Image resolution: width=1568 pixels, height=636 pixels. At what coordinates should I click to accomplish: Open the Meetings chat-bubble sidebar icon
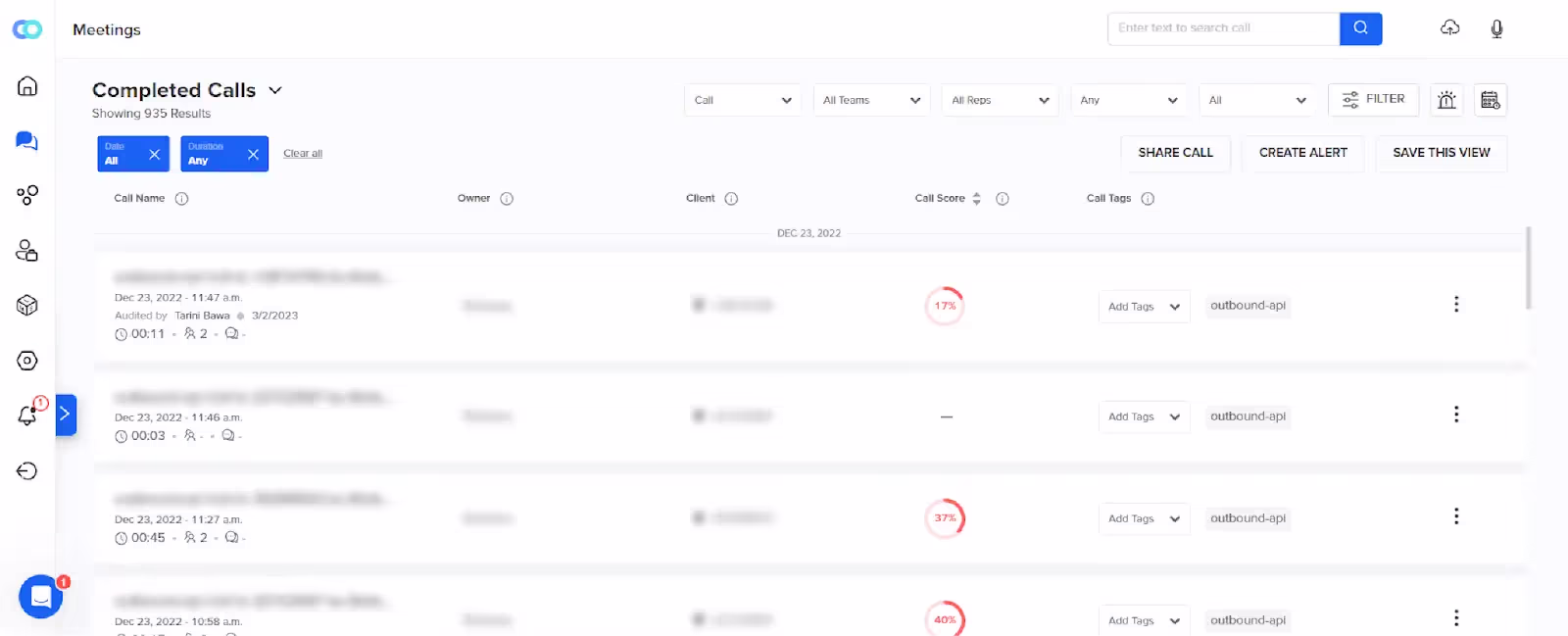click(27, 141)
